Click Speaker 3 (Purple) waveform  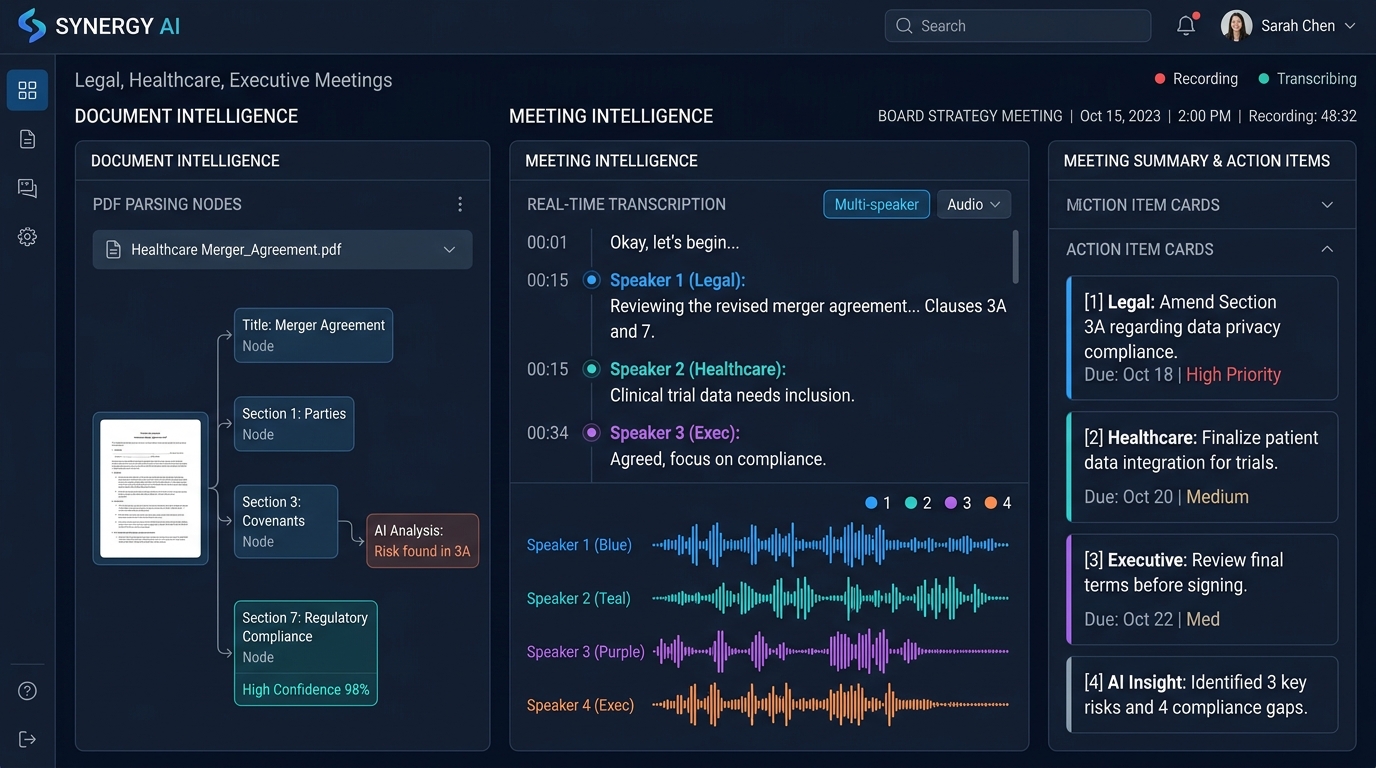click(x=830, y=652)
